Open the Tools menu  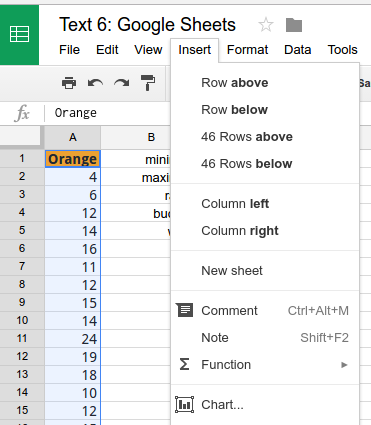[343, 50]
